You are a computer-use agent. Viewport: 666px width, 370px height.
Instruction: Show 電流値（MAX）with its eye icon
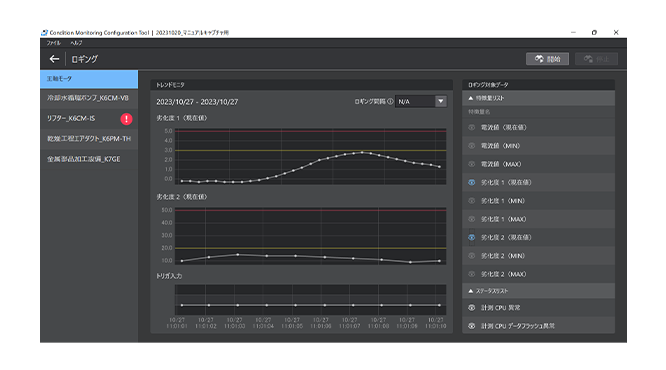(x=471, y=164)
